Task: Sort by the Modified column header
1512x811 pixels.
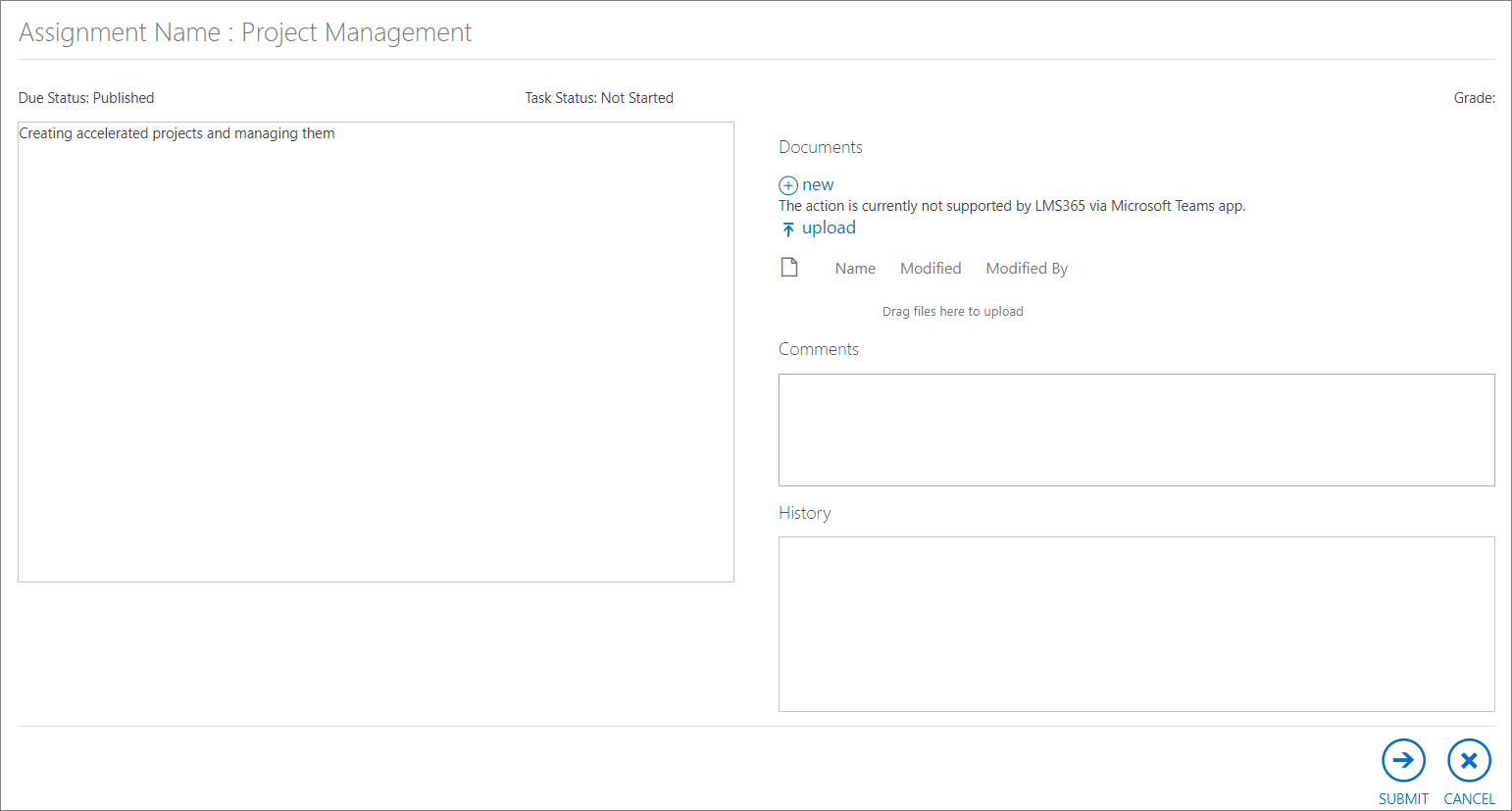Action: pos(931,269)
